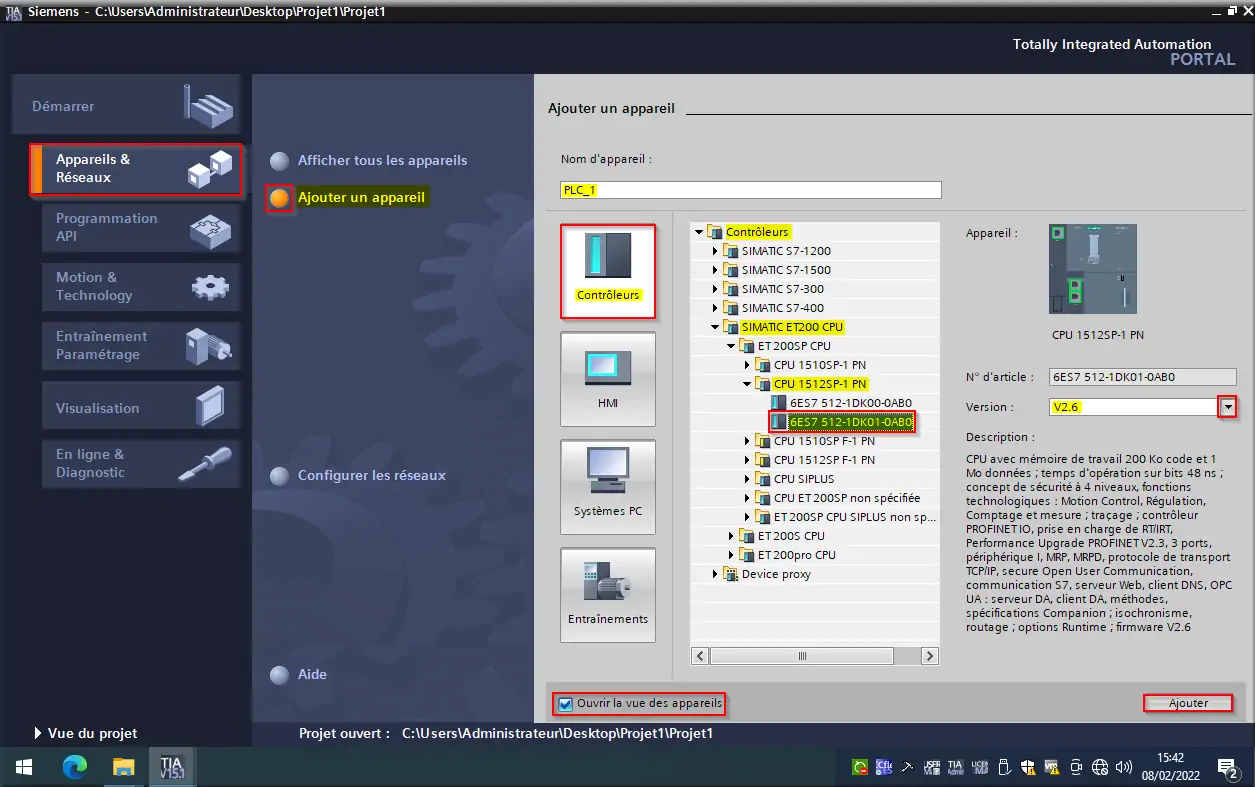The width and height of the screenshot is (1255, 787).
Task: Pick the Systèmes PC device category
Action: point(608,486)
